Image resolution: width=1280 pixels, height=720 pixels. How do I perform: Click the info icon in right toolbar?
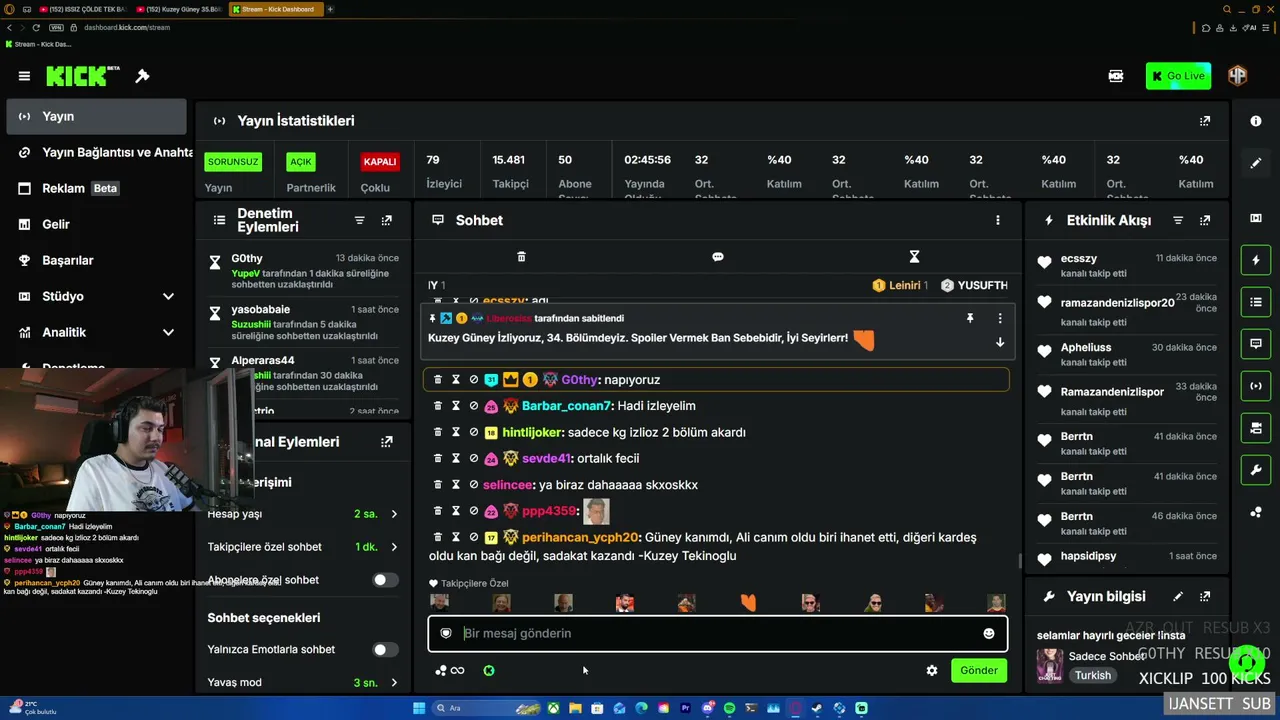tap(1256, 121)
